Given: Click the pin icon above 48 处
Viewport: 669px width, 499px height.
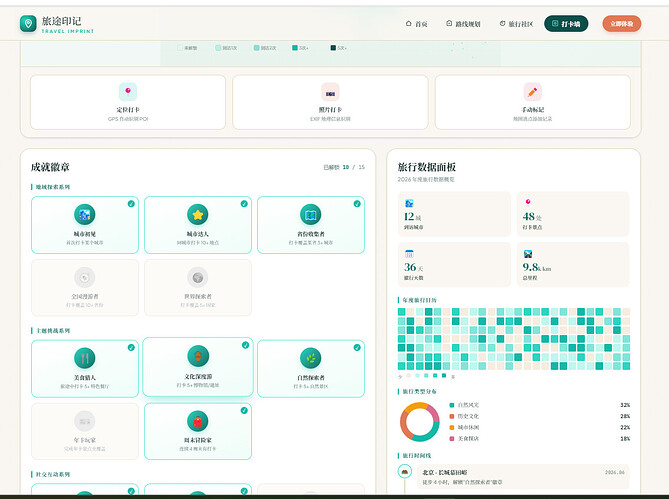Looking at the screenshot, I should click(528, 202).
